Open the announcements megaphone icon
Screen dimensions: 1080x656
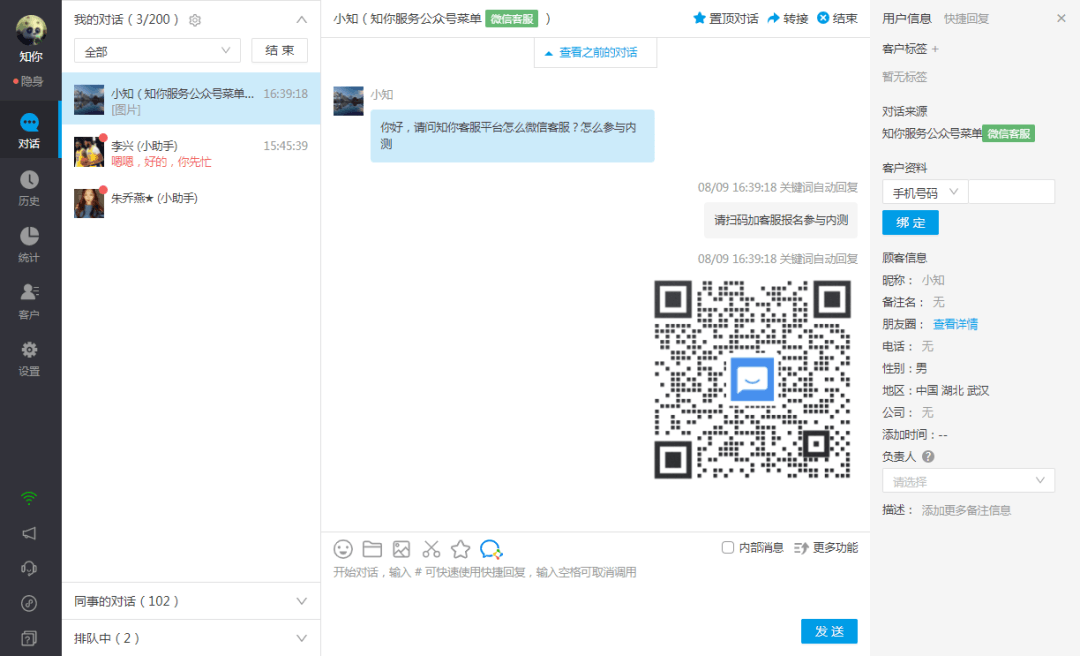coord(29,533)
